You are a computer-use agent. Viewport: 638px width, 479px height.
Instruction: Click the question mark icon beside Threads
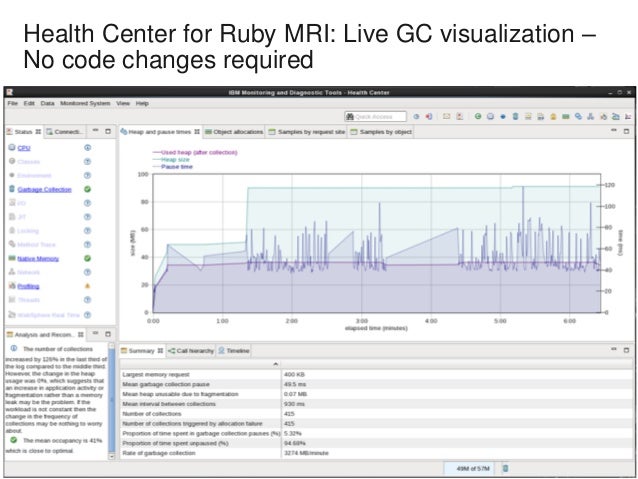click(x=87, y=300)
